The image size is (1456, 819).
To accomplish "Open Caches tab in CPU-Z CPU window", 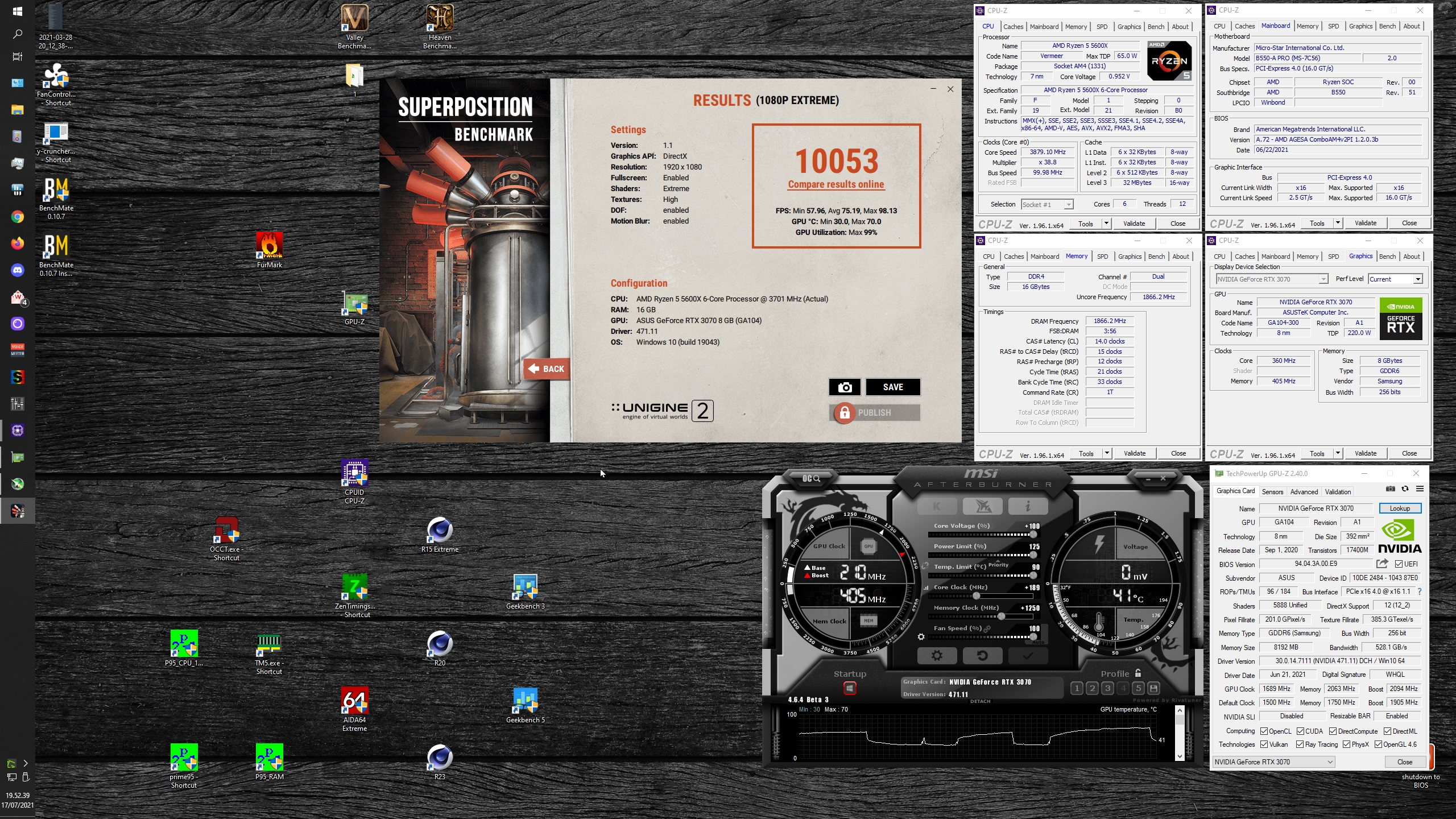I will 1013,27.
